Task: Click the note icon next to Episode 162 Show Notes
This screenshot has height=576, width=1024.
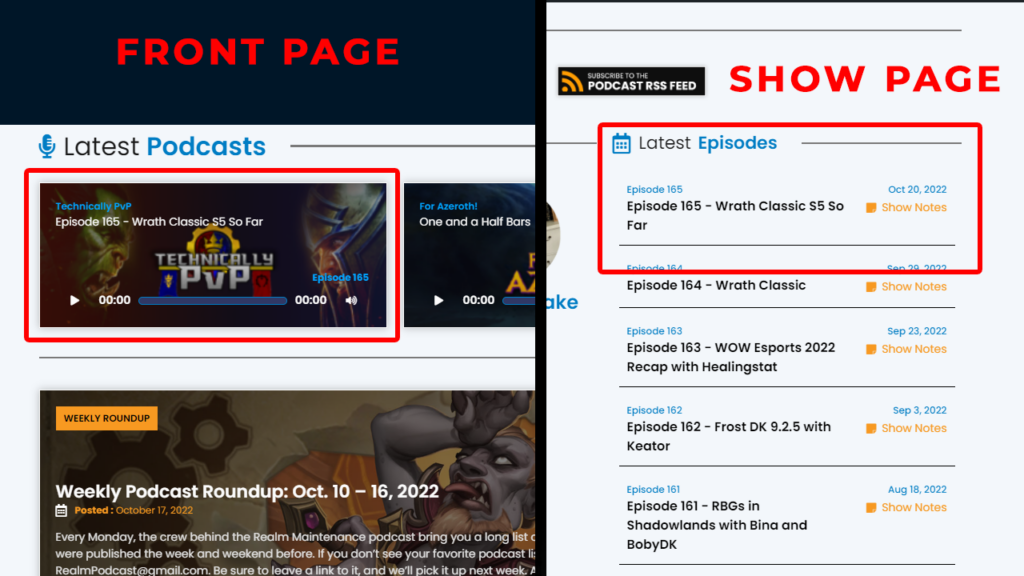Action: pos(871,428)
